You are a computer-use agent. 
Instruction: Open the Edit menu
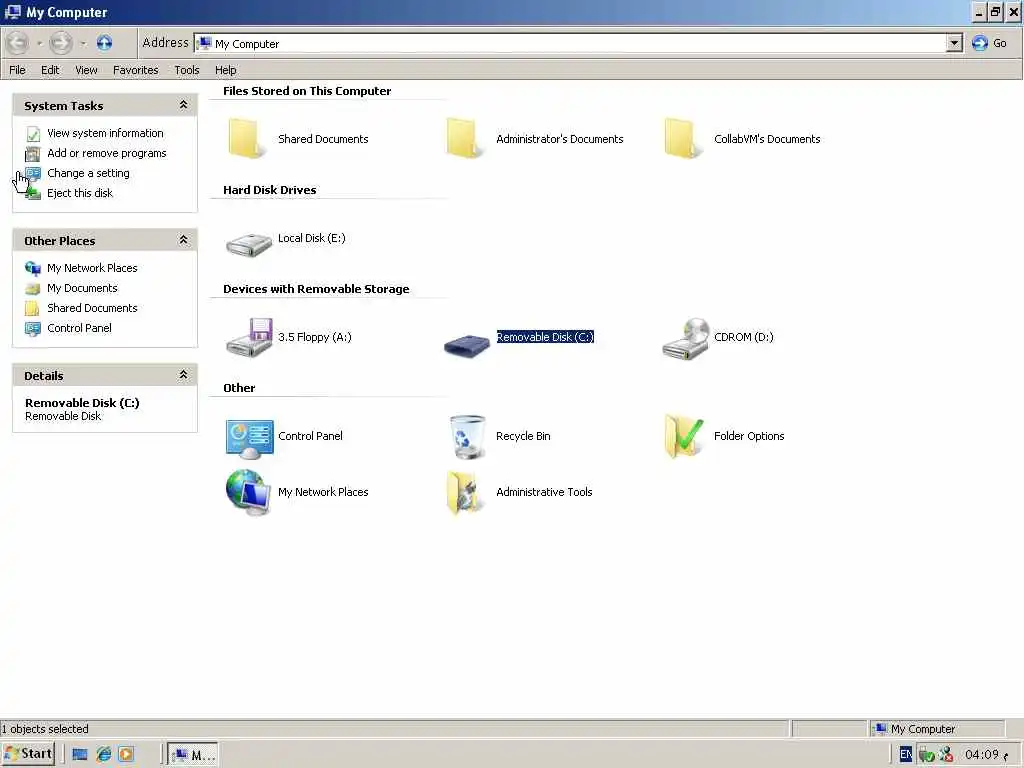tap(50, 70)
